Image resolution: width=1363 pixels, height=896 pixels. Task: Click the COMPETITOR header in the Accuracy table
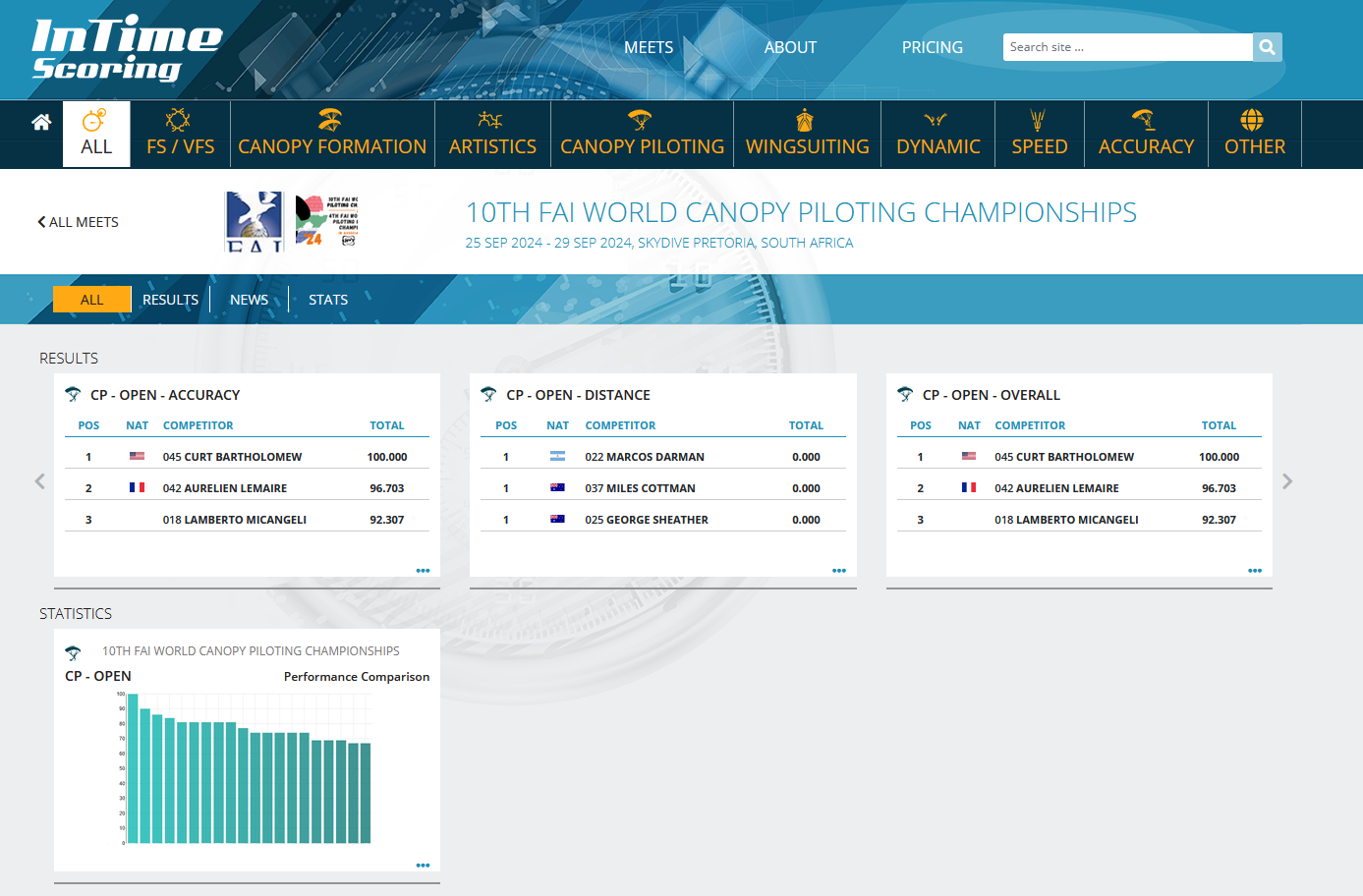(x=199, y=425)
